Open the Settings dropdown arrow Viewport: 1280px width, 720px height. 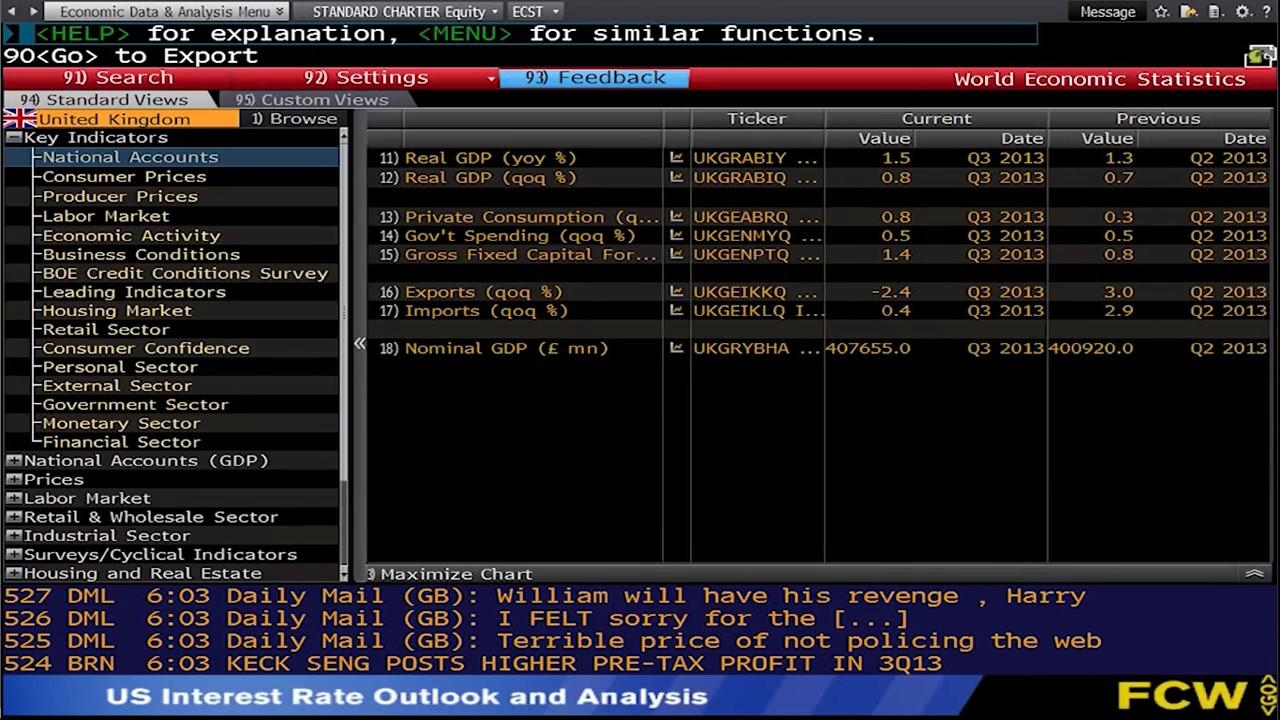point(491,78)
